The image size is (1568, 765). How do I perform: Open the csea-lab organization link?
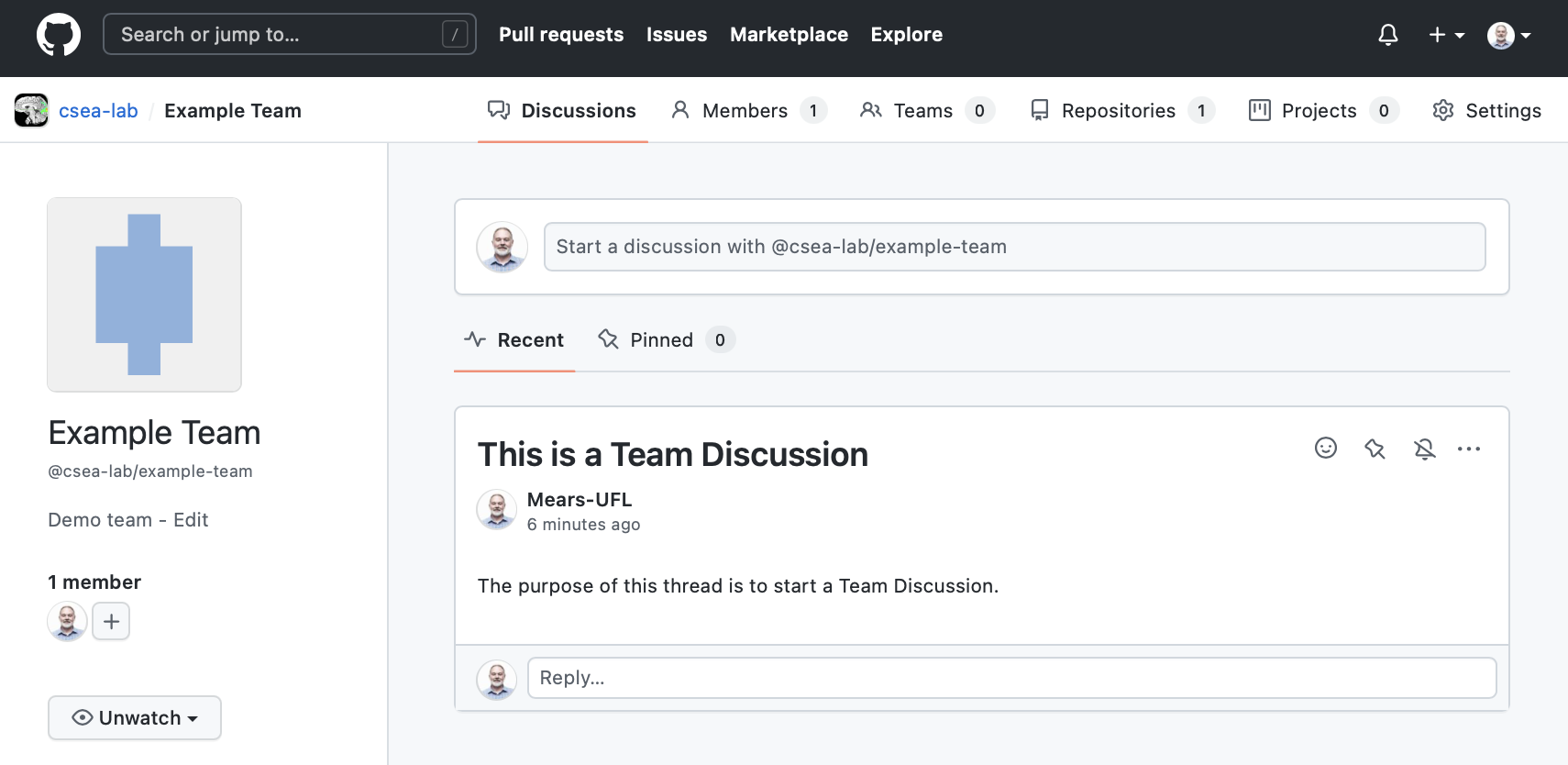(x=98, y=110)
